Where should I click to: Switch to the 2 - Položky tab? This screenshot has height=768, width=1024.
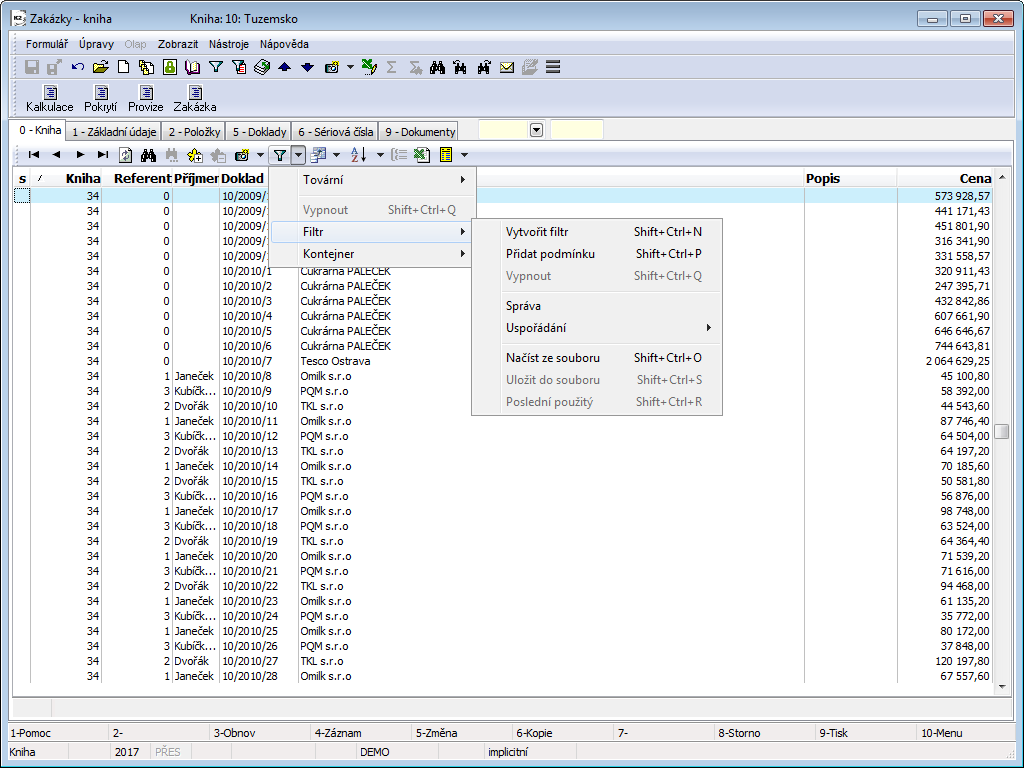[194, 131]
